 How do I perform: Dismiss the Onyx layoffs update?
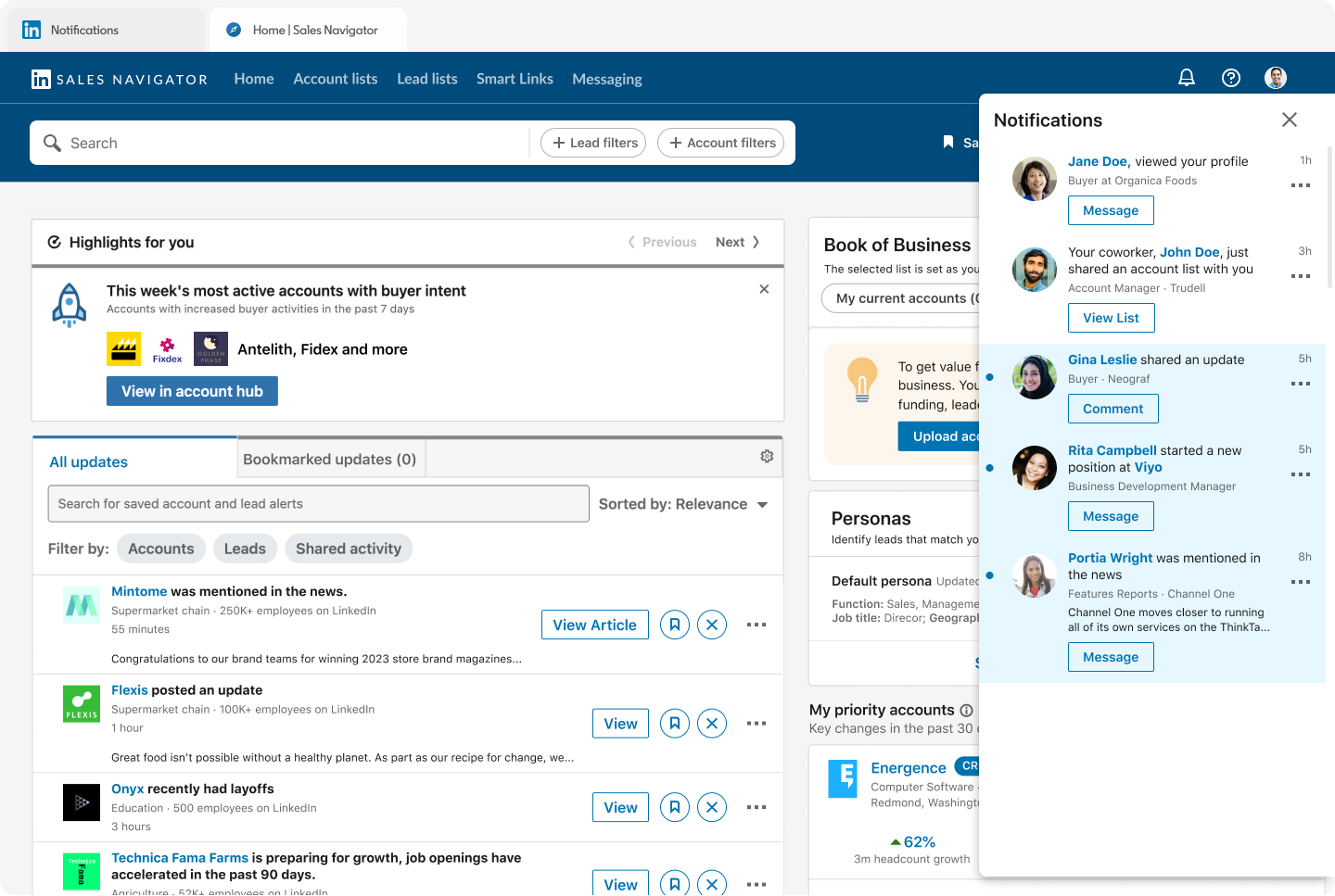pos(712,807)
